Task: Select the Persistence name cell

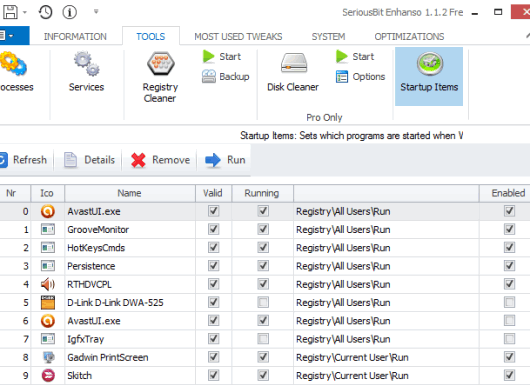Action: (130, 266)
